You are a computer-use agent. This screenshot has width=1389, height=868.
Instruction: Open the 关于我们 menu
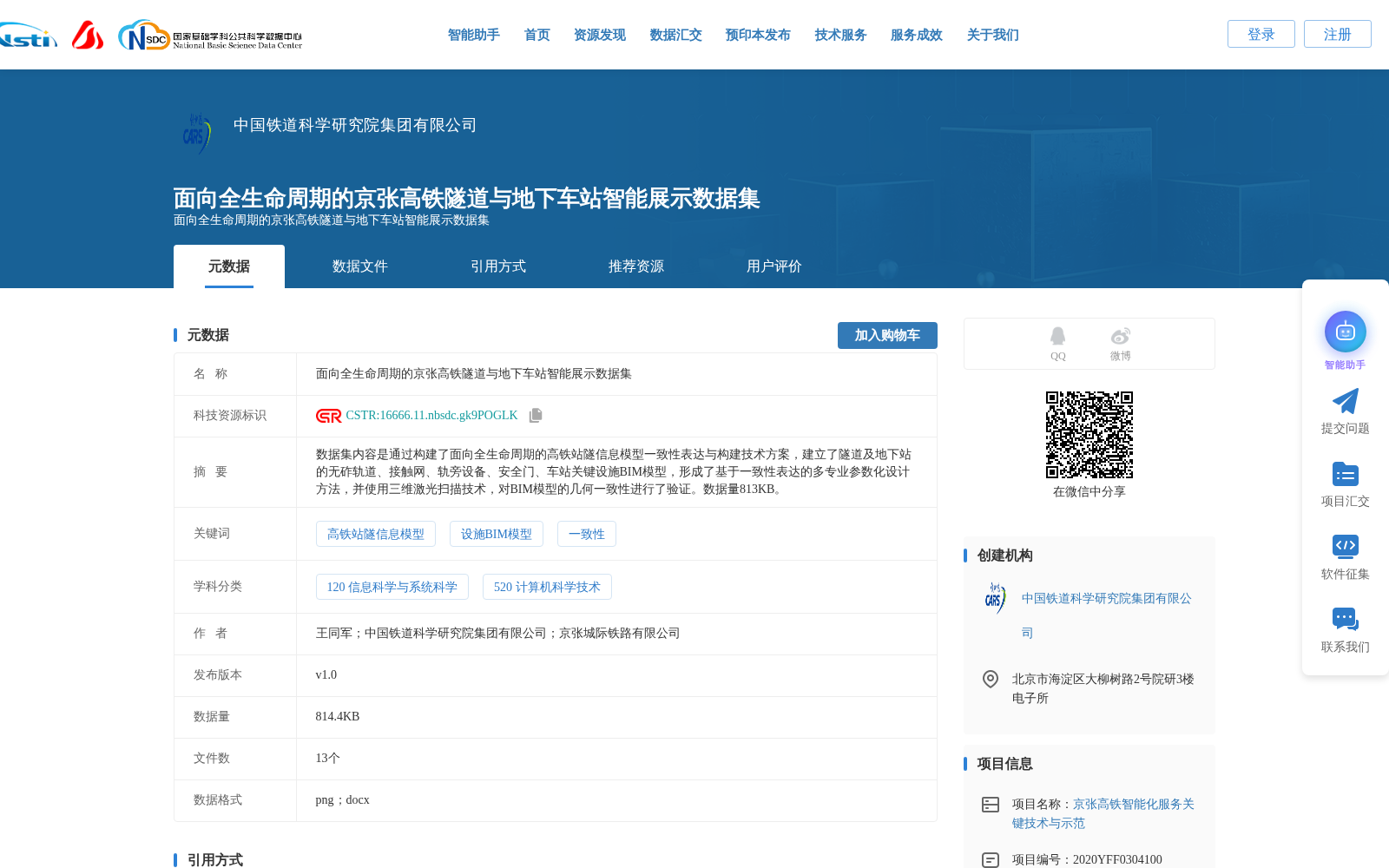point(992,35)
